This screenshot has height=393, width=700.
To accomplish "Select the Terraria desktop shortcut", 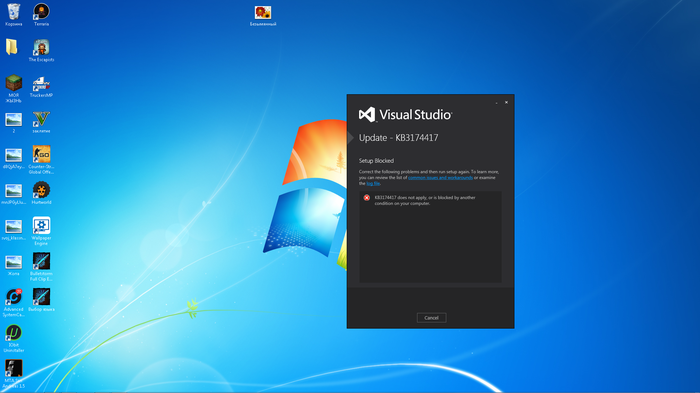I will pos(41,15).
